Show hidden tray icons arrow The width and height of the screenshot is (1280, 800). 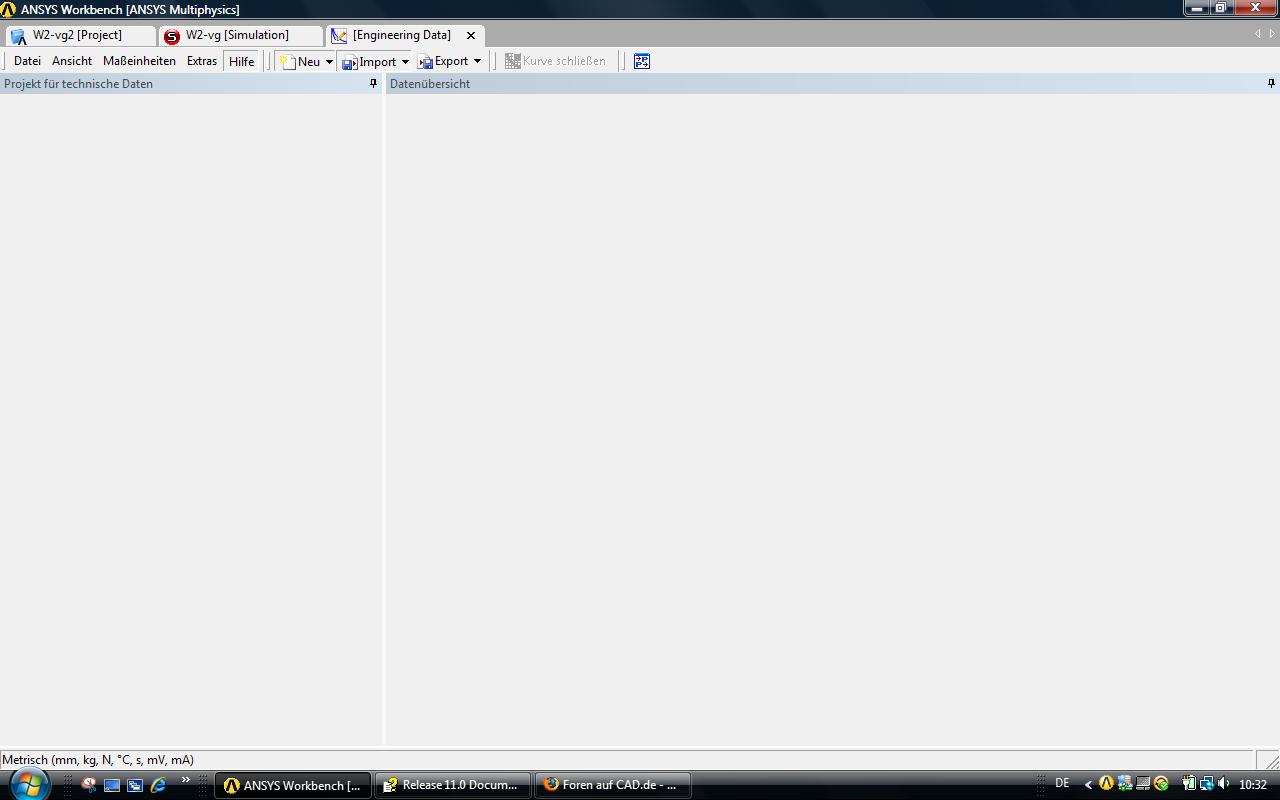1088,785
